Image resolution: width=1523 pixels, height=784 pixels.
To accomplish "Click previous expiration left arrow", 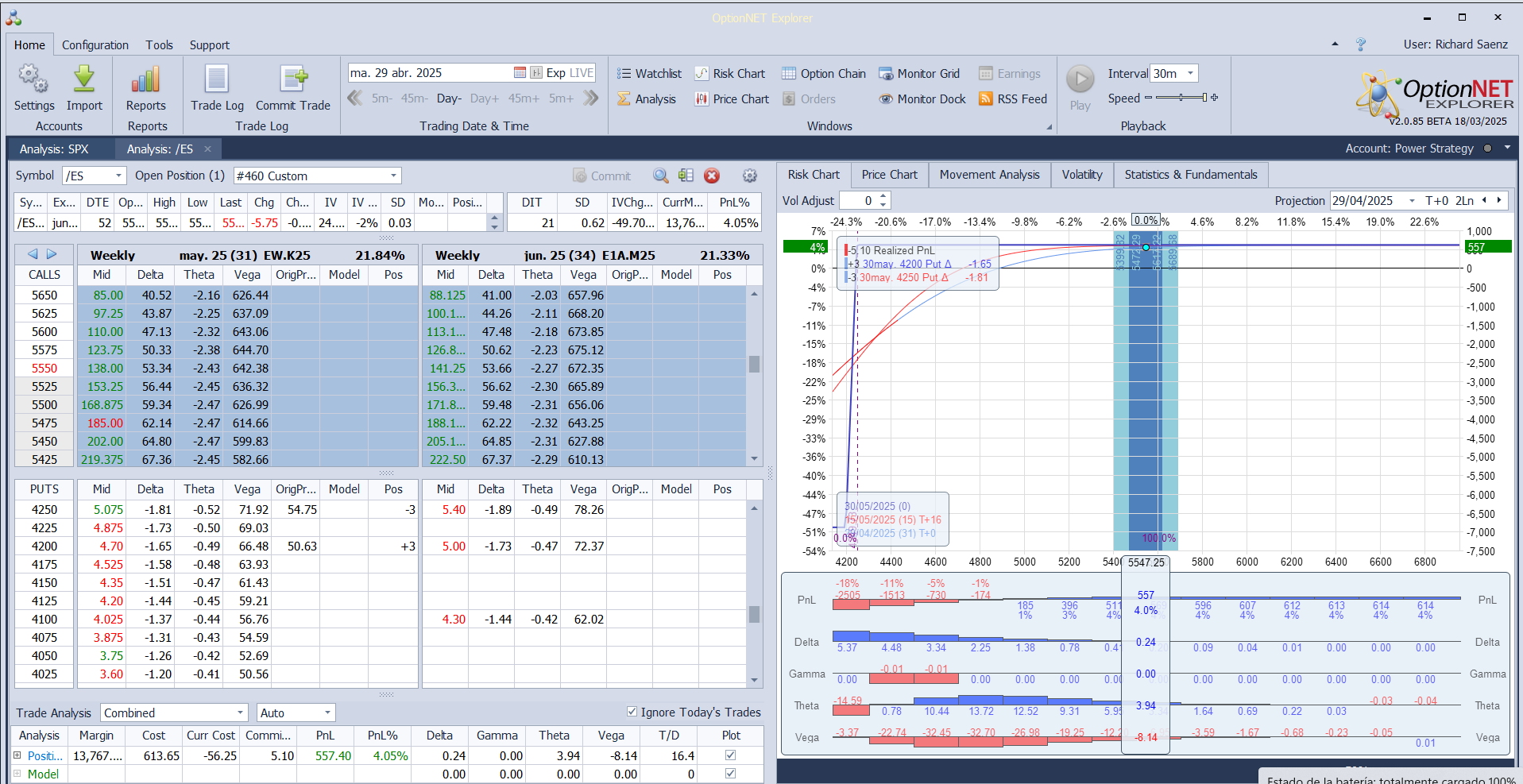I will [33, 254].
